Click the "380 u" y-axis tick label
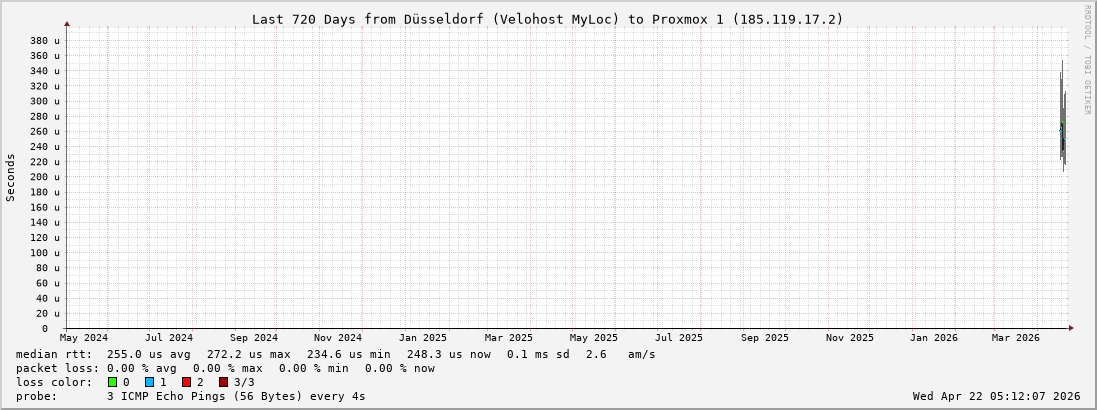Viewport: 1097px width, 410px height. click(44, 41)
